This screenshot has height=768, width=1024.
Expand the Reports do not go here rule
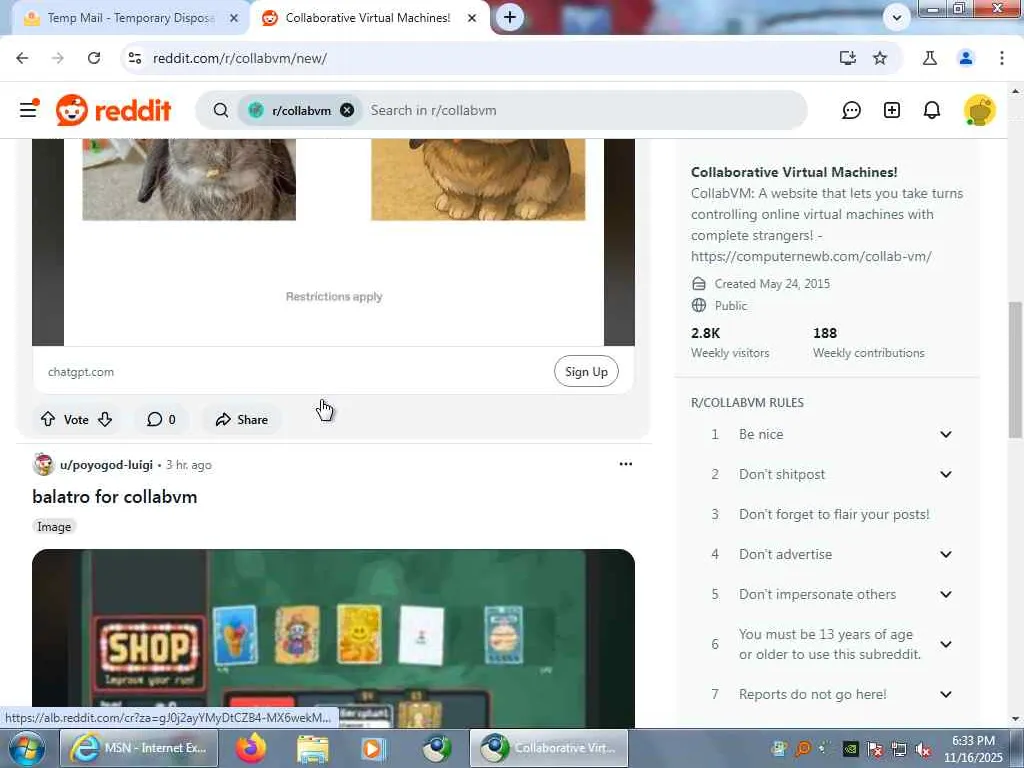click(x=945, y=694)
